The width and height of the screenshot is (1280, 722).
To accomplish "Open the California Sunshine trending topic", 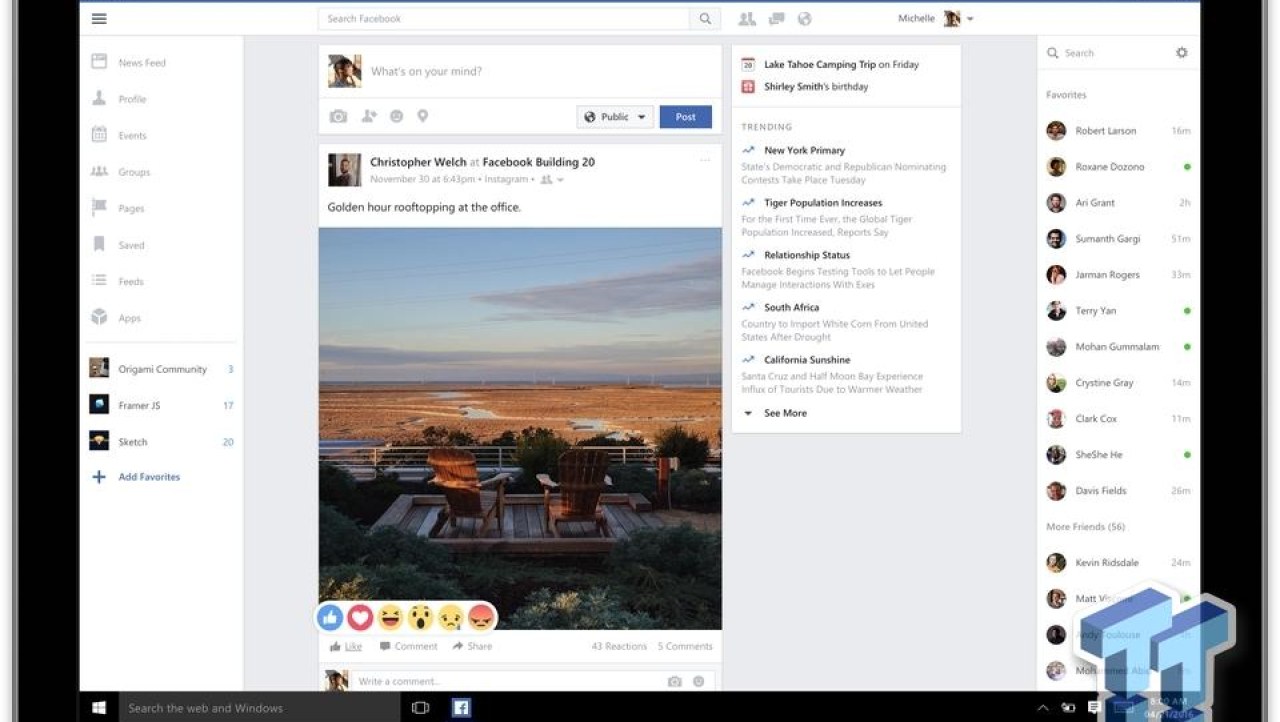I will pos(807,360).
